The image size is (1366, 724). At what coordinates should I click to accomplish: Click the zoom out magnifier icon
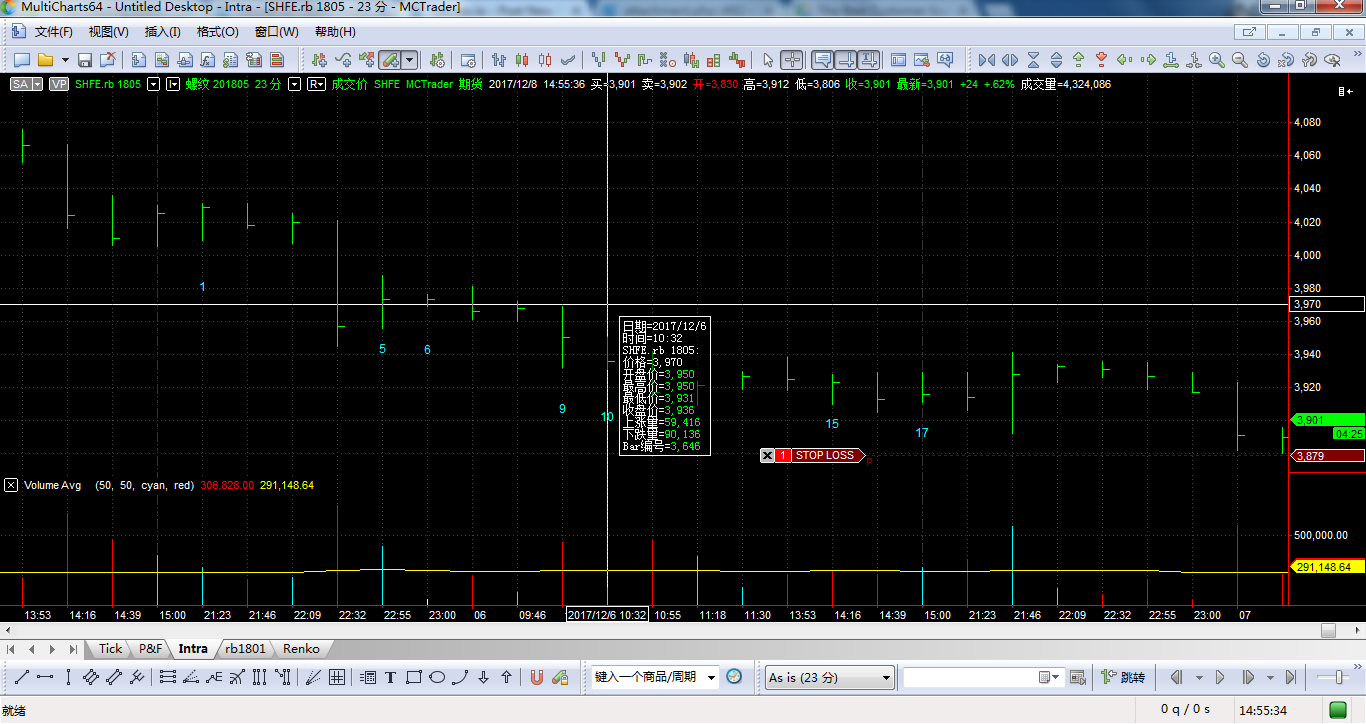1239,60
